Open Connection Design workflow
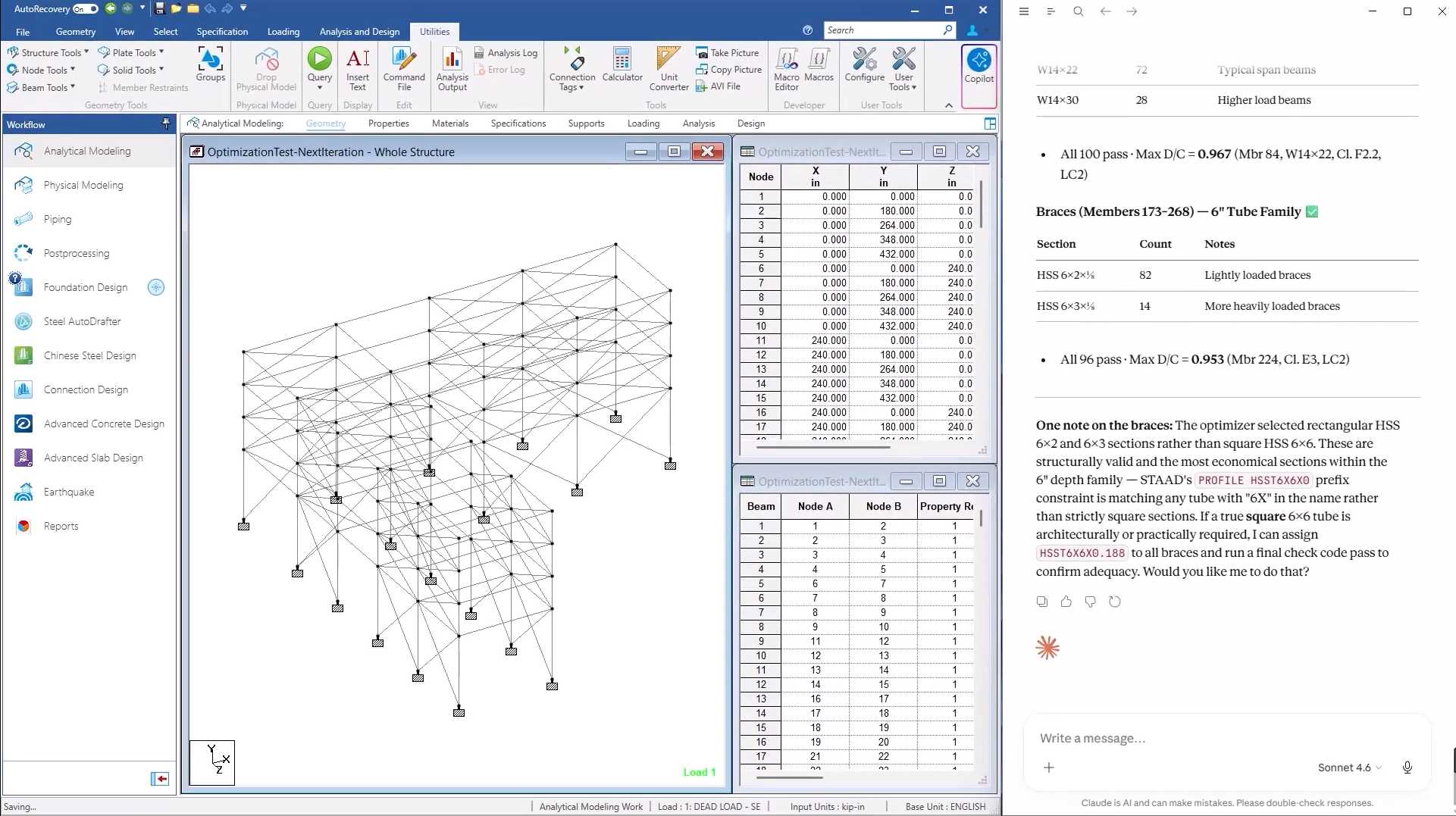 86,389
